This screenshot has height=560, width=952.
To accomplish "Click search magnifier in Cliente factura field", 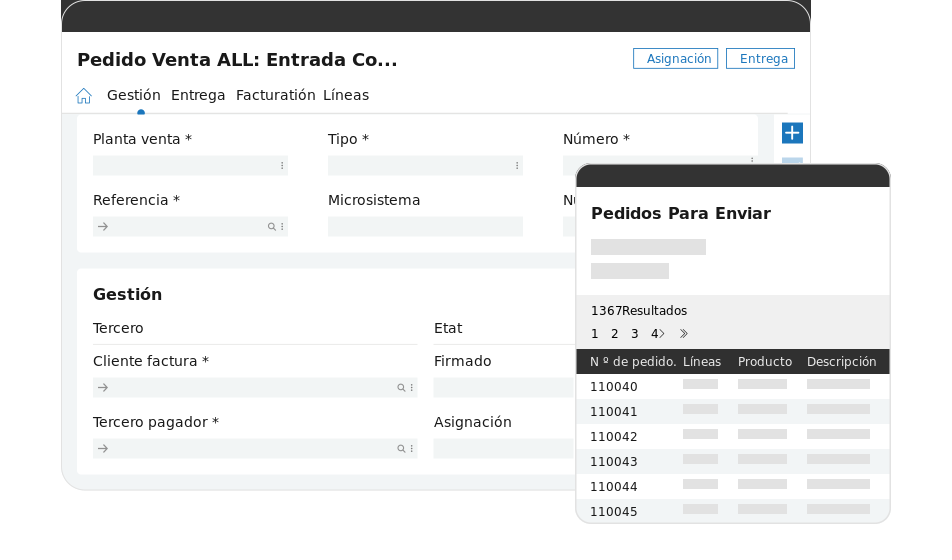I will click(x=401, y=388).
